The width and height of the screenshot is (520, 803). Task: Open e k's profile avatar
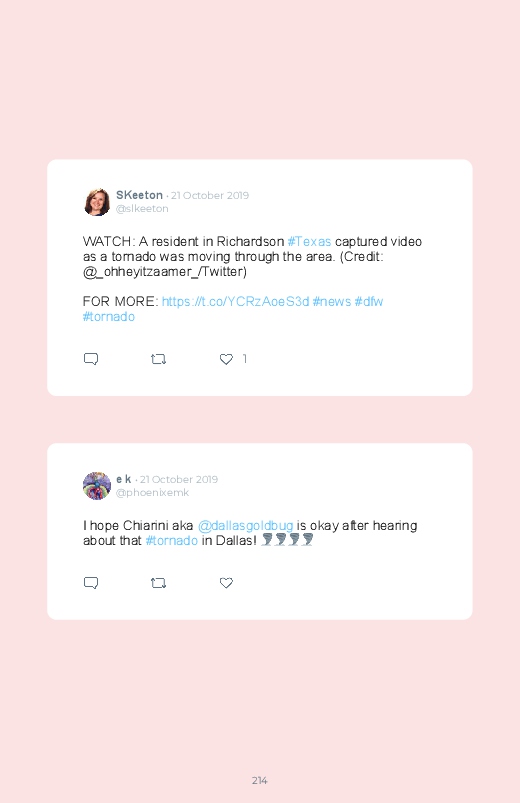pyautogui.click(x=97, y=486)
